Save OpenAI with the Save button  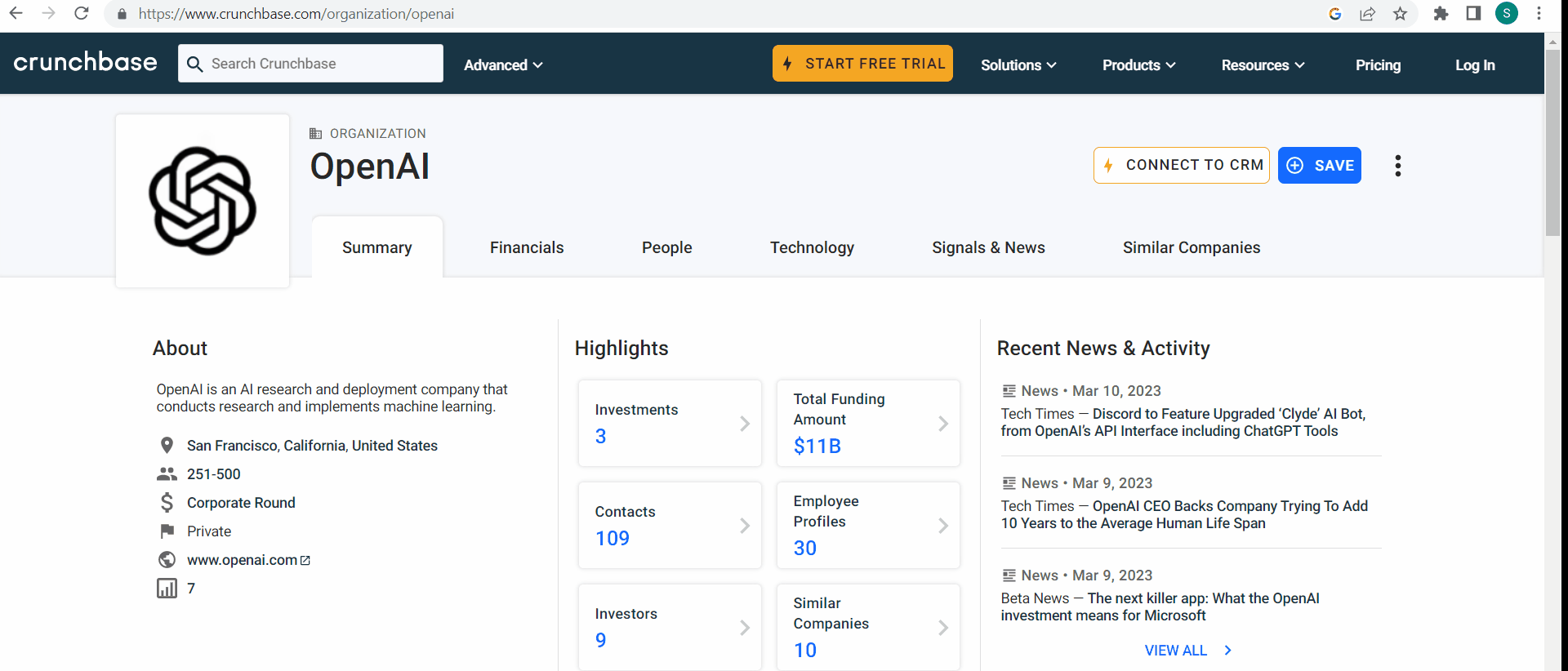click(1319, 166)
